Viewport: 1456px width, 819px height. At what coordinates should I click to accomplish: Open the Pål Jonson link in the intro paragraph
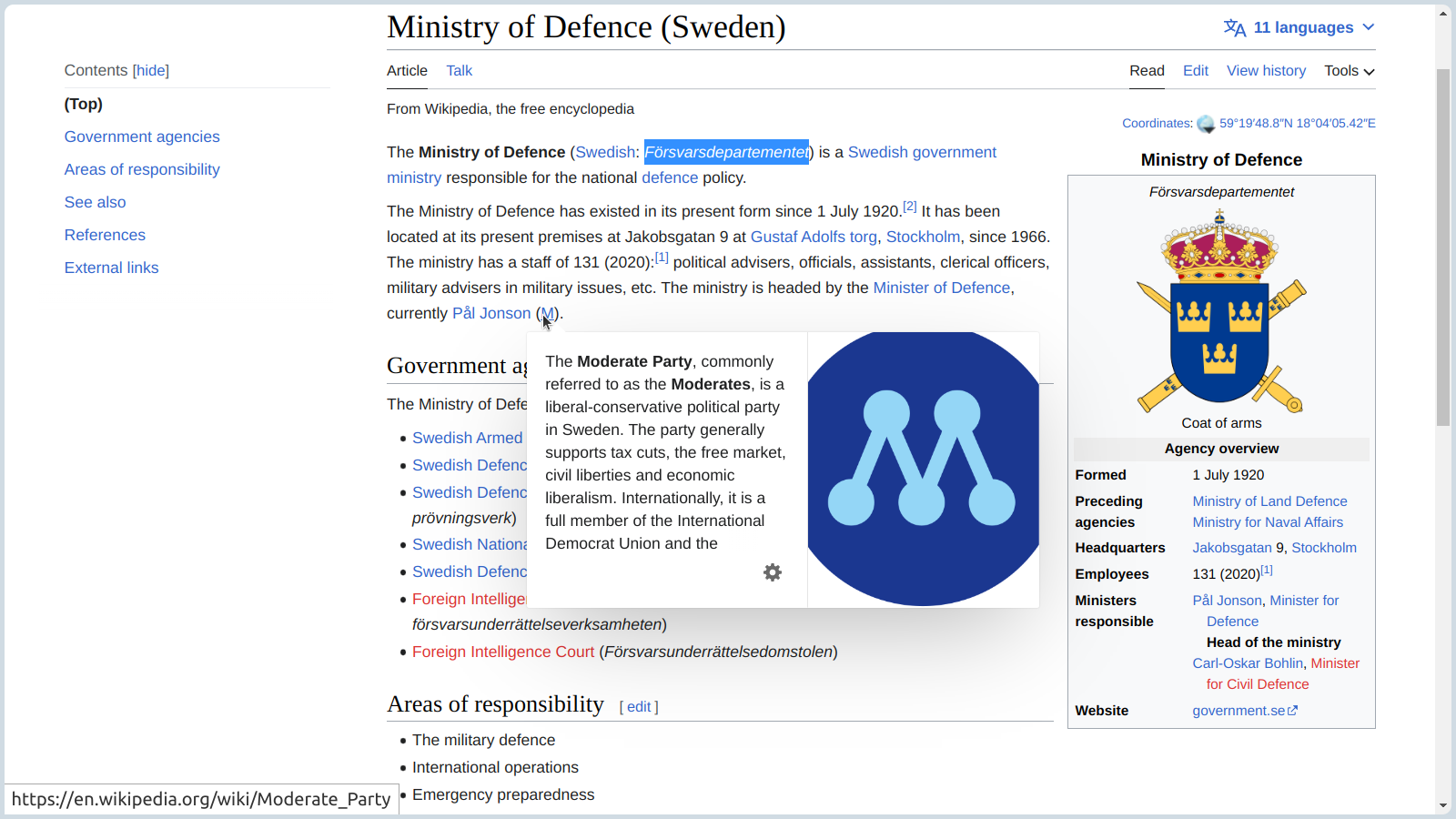491,313
